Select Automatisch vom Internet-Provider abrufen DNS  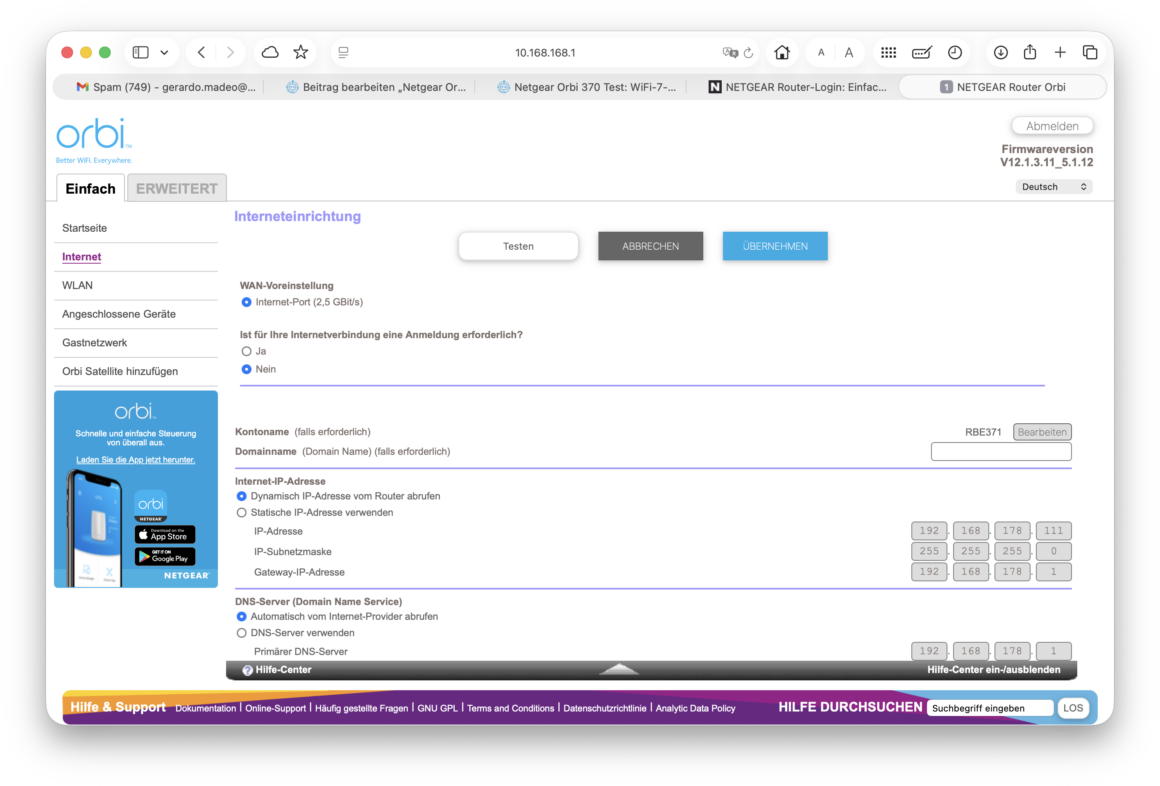pyautogui.click(x=241, y=617)
